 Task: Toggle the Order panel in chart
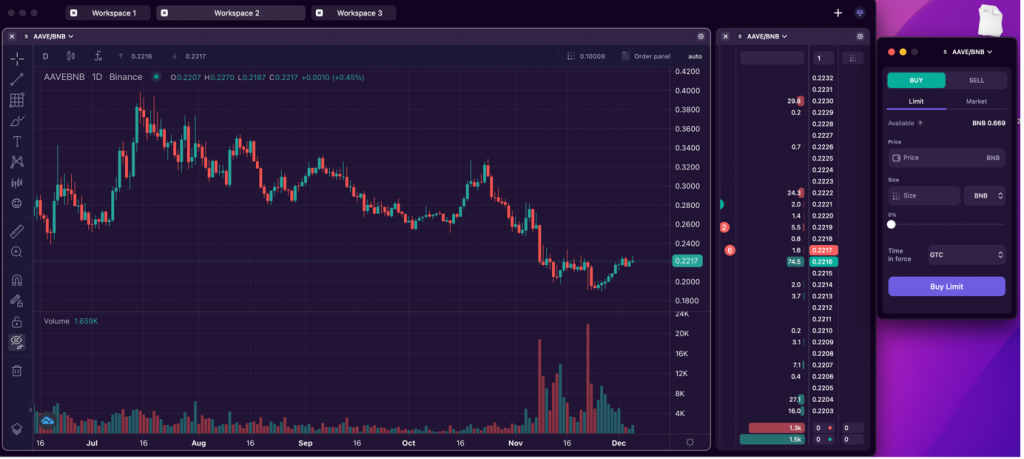(x=646, y=56)
